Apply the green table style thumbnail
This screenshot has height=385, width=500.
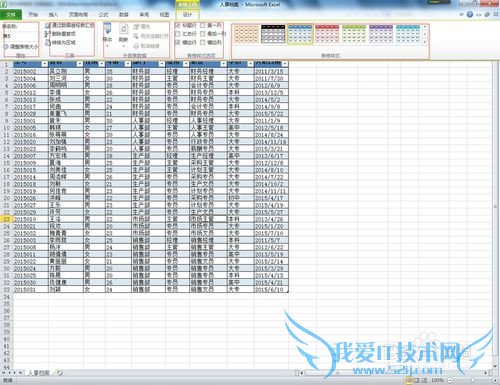[354, 34]
